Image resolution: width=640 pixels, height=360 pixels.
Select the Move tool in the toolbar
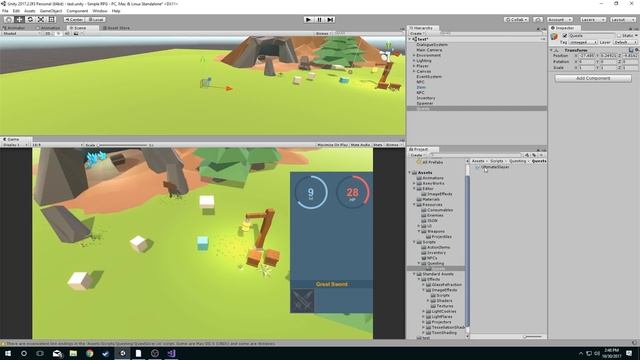(x=19, y=20)
